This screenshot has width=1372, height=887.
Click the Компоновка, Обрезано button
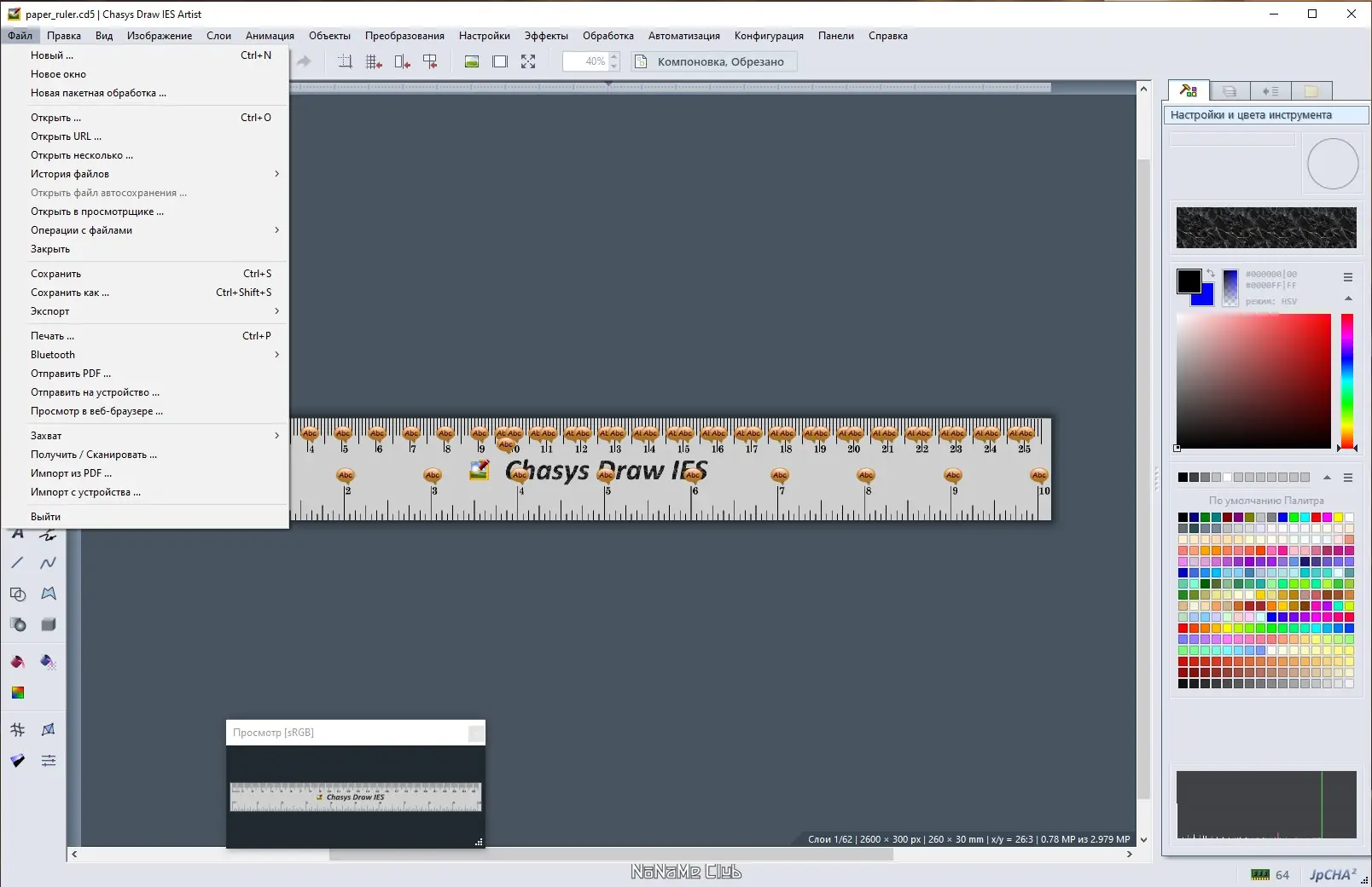click(x=713, y=61)
